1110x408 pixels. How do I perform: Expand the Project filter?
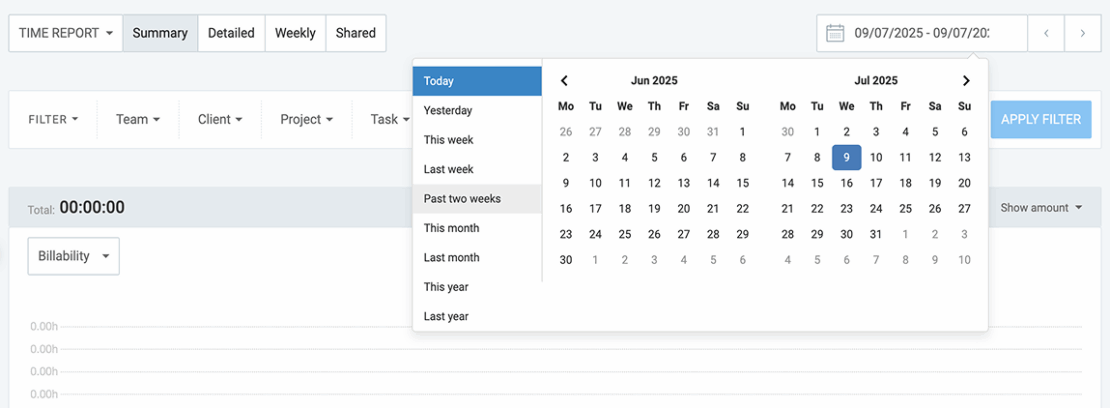tap(307, 120)
